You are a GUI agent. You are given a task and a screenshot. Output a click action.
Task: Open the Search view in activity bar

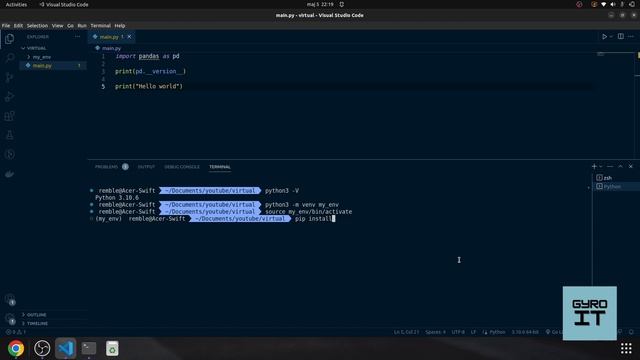(9, 58)
